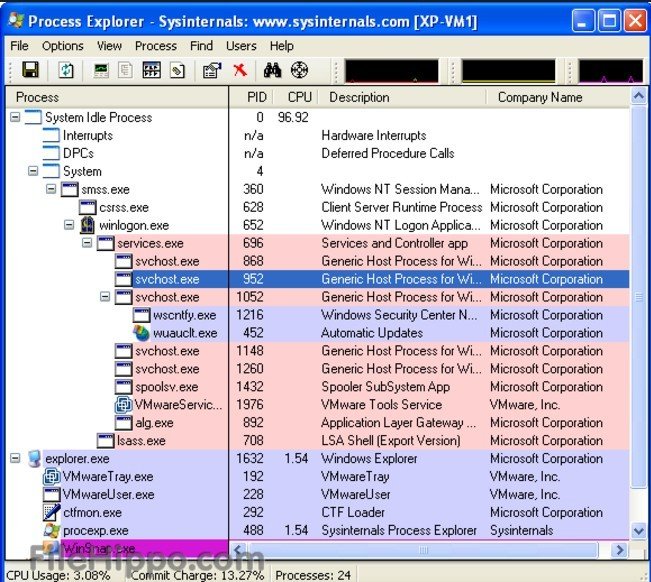Open the Help menu
651x582 pixels.
tap(281, 46)
